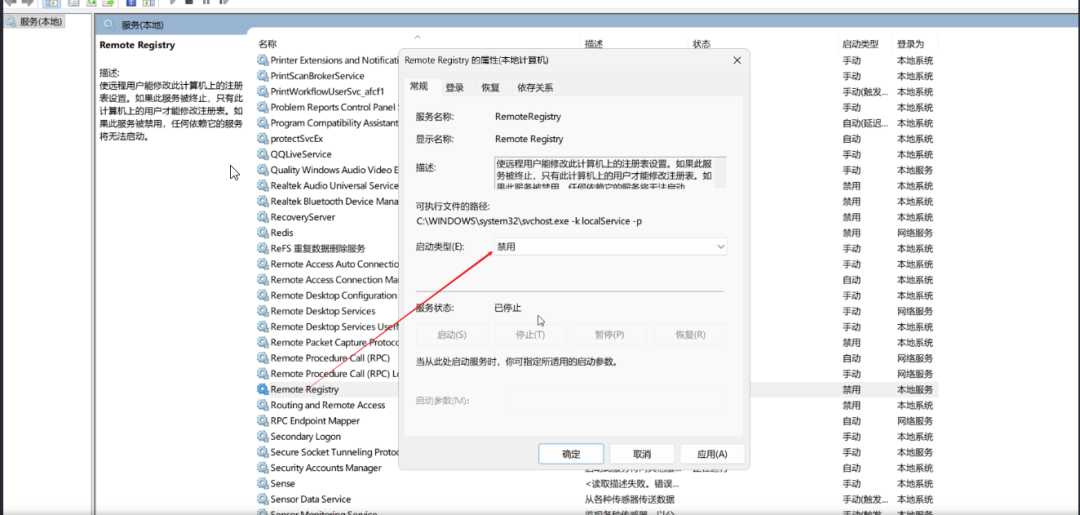The image size is (1080, 515).
Task: Open the 启动类型 dropdown showing 禁用
Action: click(610, 246)
